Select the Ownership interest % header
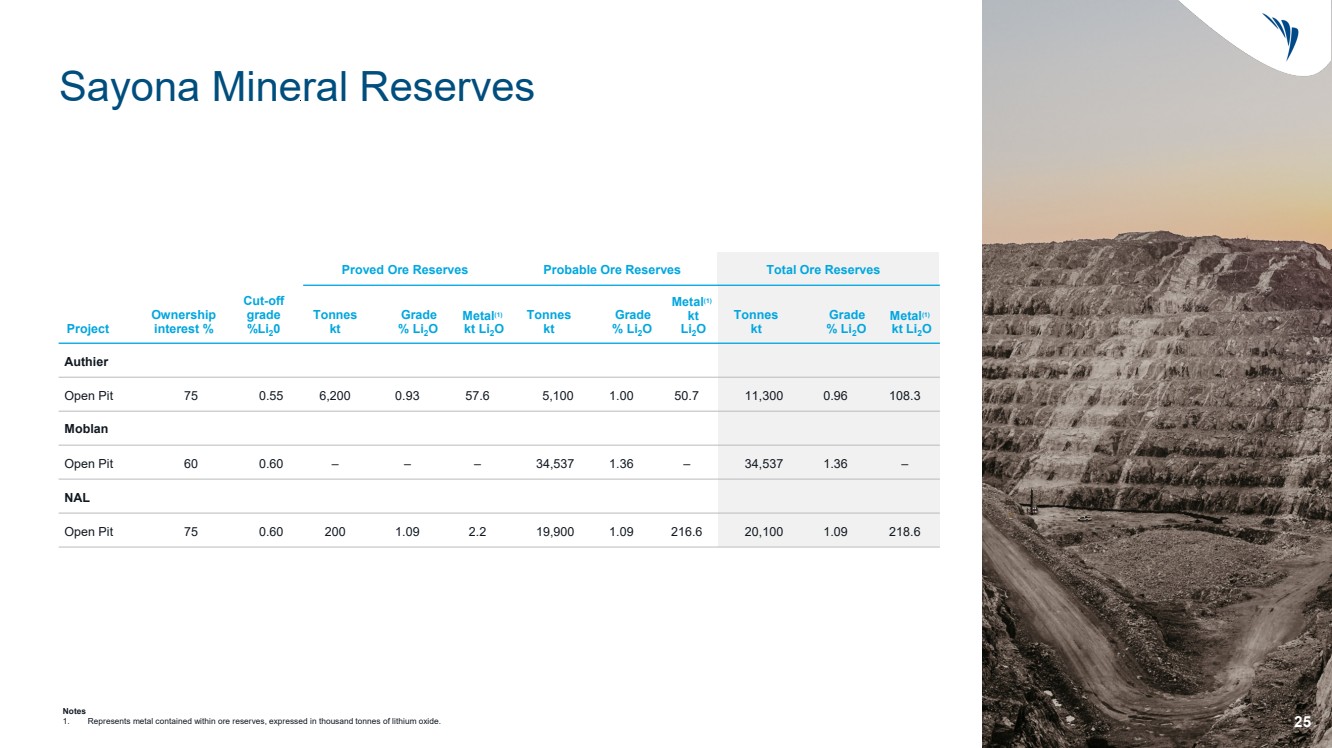 coord(183,322)
